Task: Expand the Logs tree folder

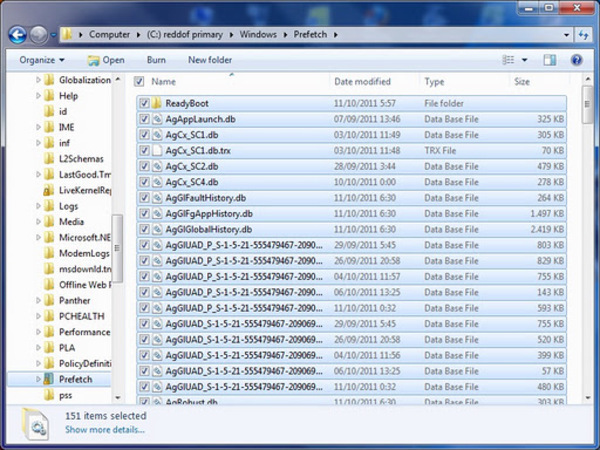Action: pos(38,205)
